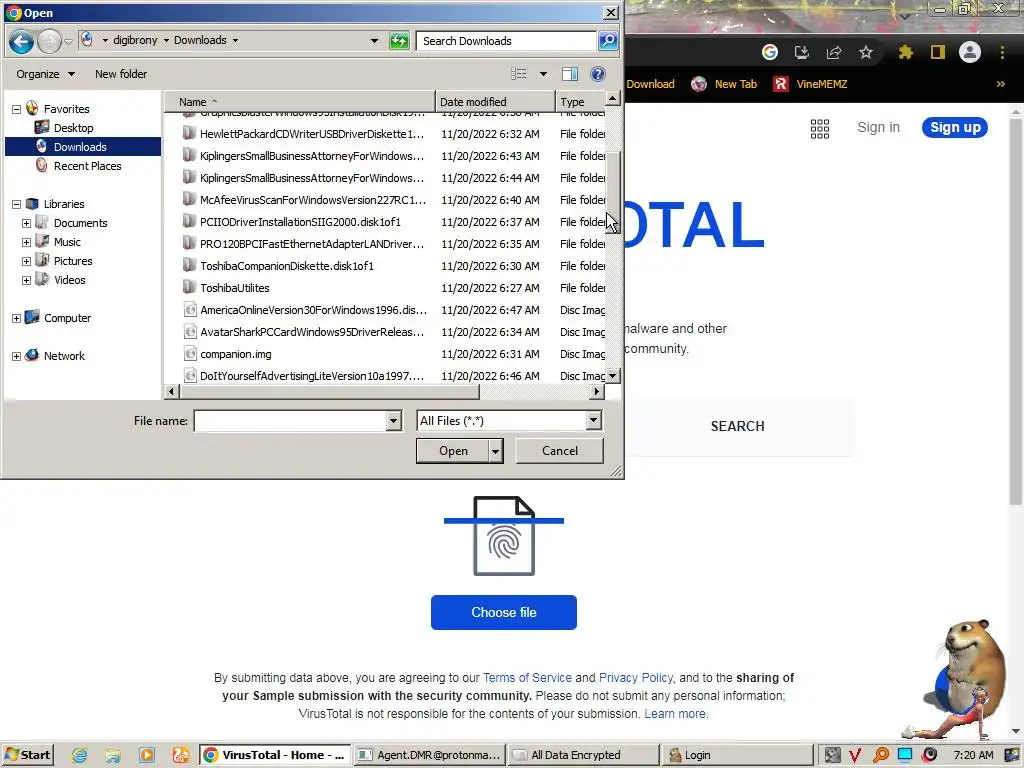Click New folder in dialog toolbar
This screenshot has height=768, width=1024.
click(121, 74)
